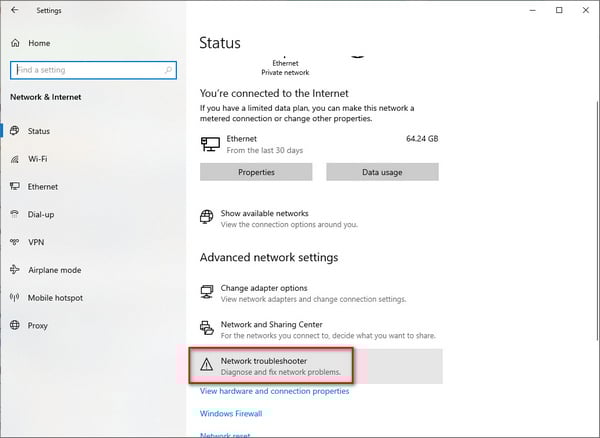Click the search magnifier icon
The height and width of the screenshot is (438, 600).
(x=168, y=70)
